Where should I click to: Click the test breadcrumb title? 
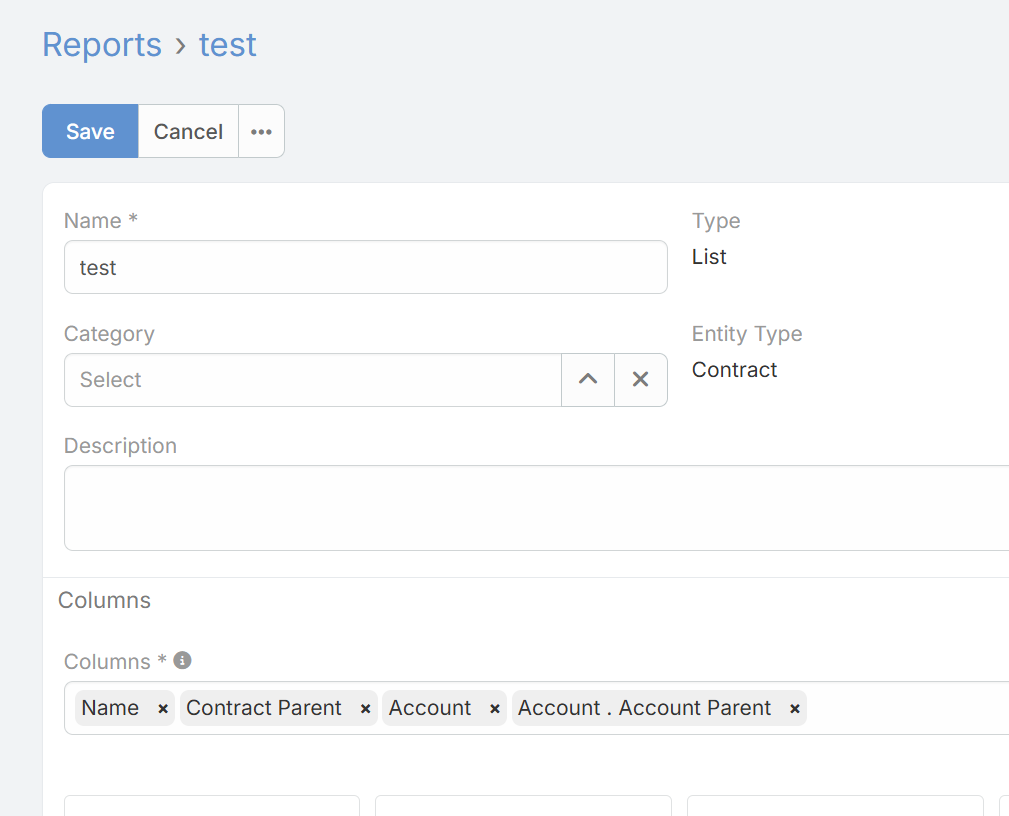[x=228, y=45]
